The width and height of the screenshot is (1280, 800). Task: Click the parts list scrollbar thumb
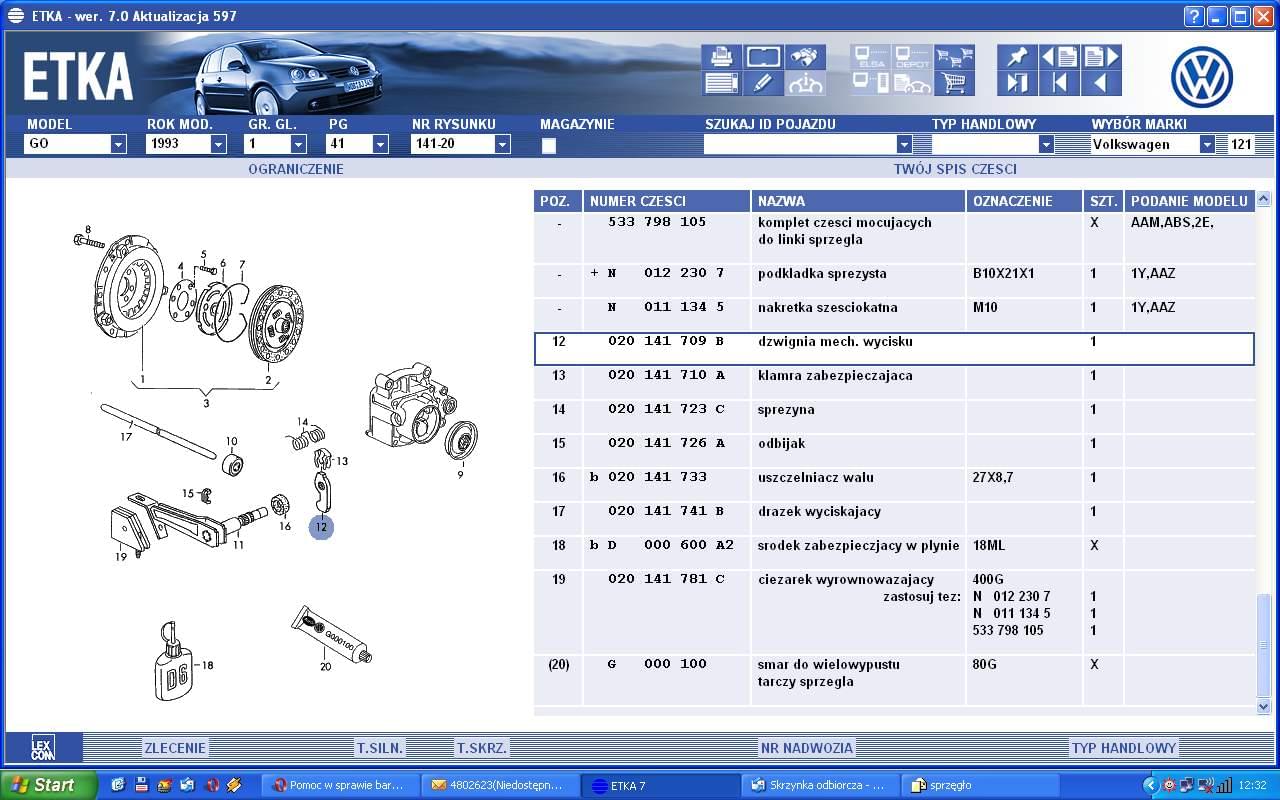1264,645
